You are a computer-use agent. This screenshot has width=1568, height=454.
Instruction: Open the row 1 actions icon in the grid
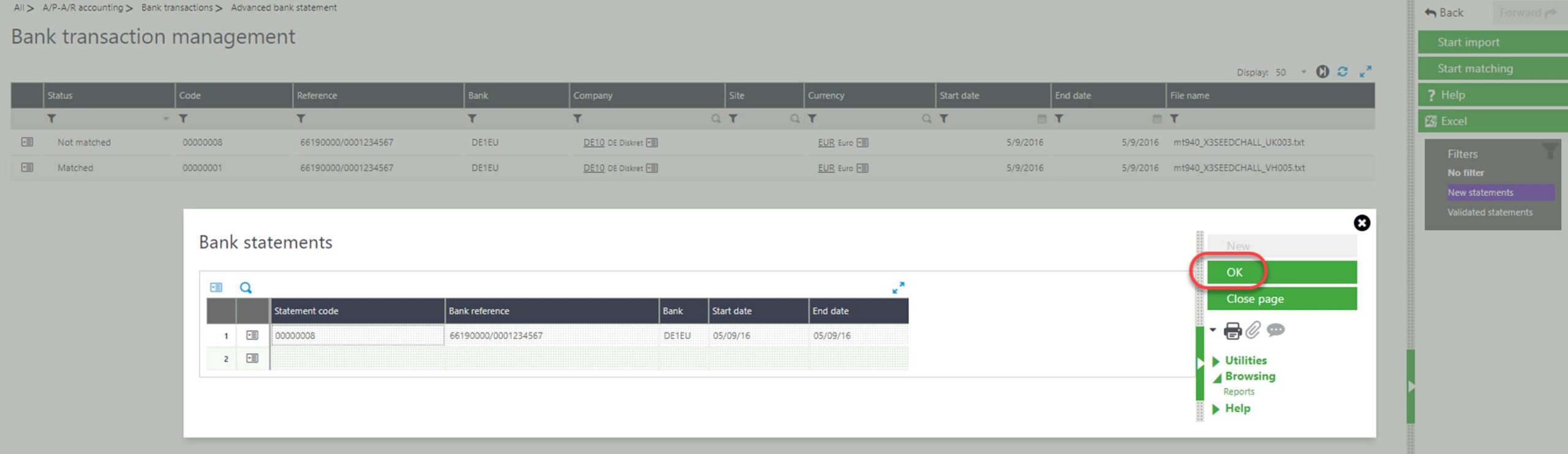(x=252, y=335)
